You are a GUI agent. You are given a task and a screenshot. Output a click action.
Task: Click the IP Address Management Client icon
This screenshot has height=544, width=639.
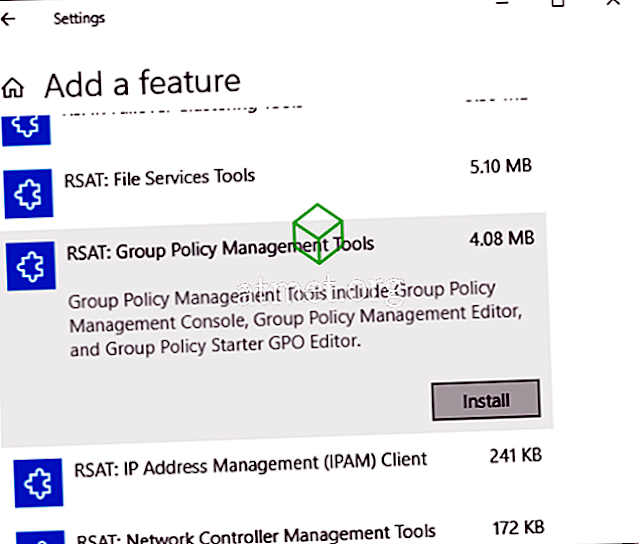click(x=38, y=483)
